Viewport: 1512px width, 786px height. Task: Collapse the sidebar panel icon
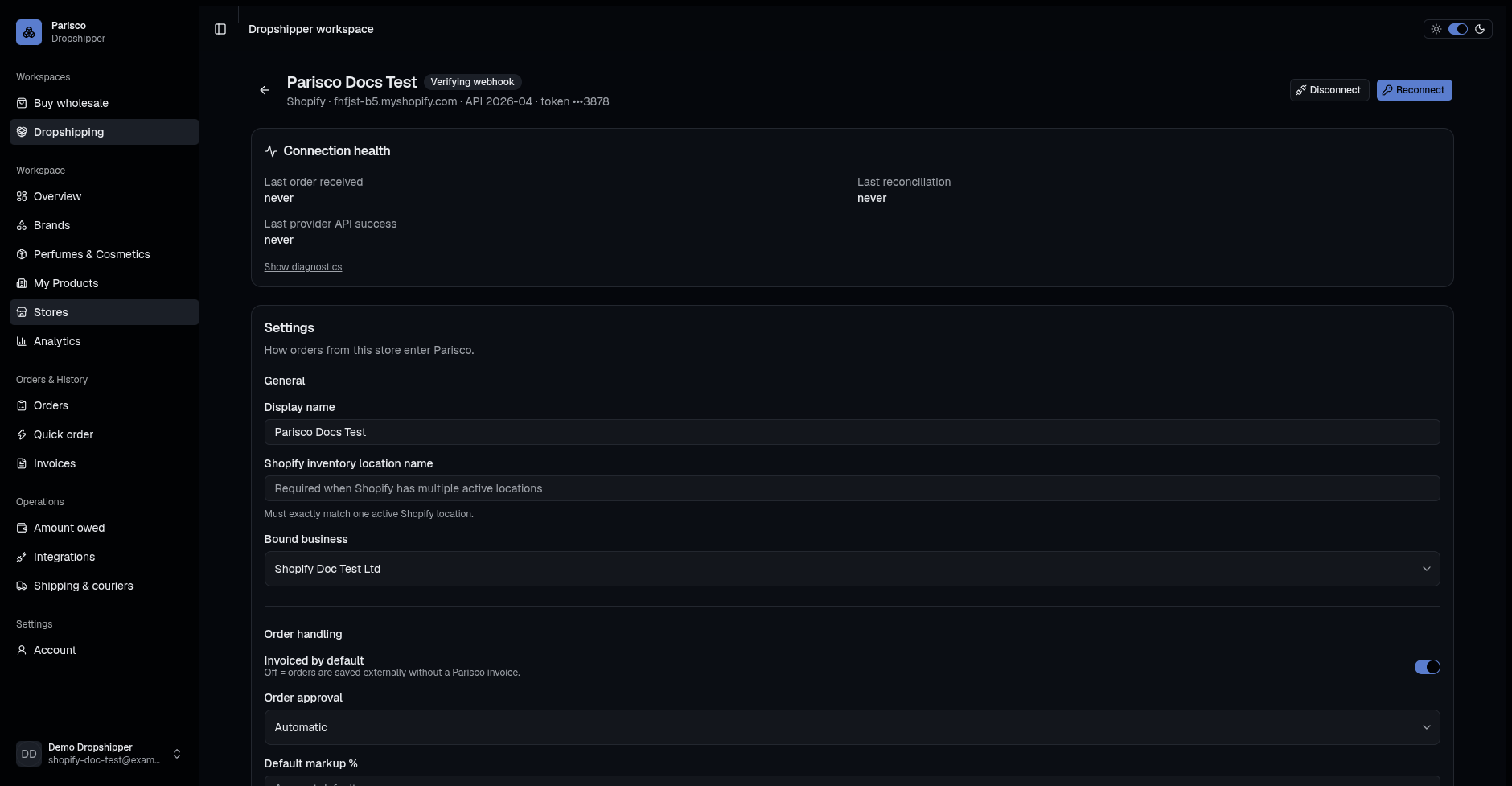[220, 29]
